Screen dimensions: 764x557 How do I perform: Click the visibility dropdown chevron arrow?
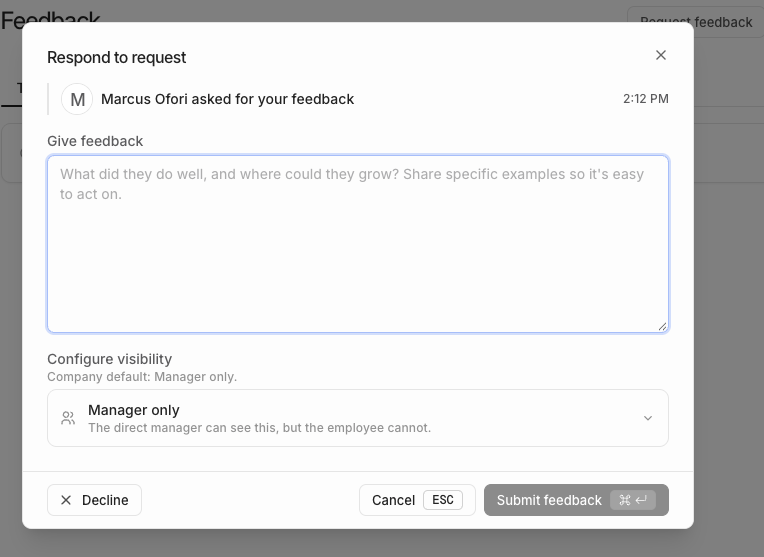coord(648,418)
